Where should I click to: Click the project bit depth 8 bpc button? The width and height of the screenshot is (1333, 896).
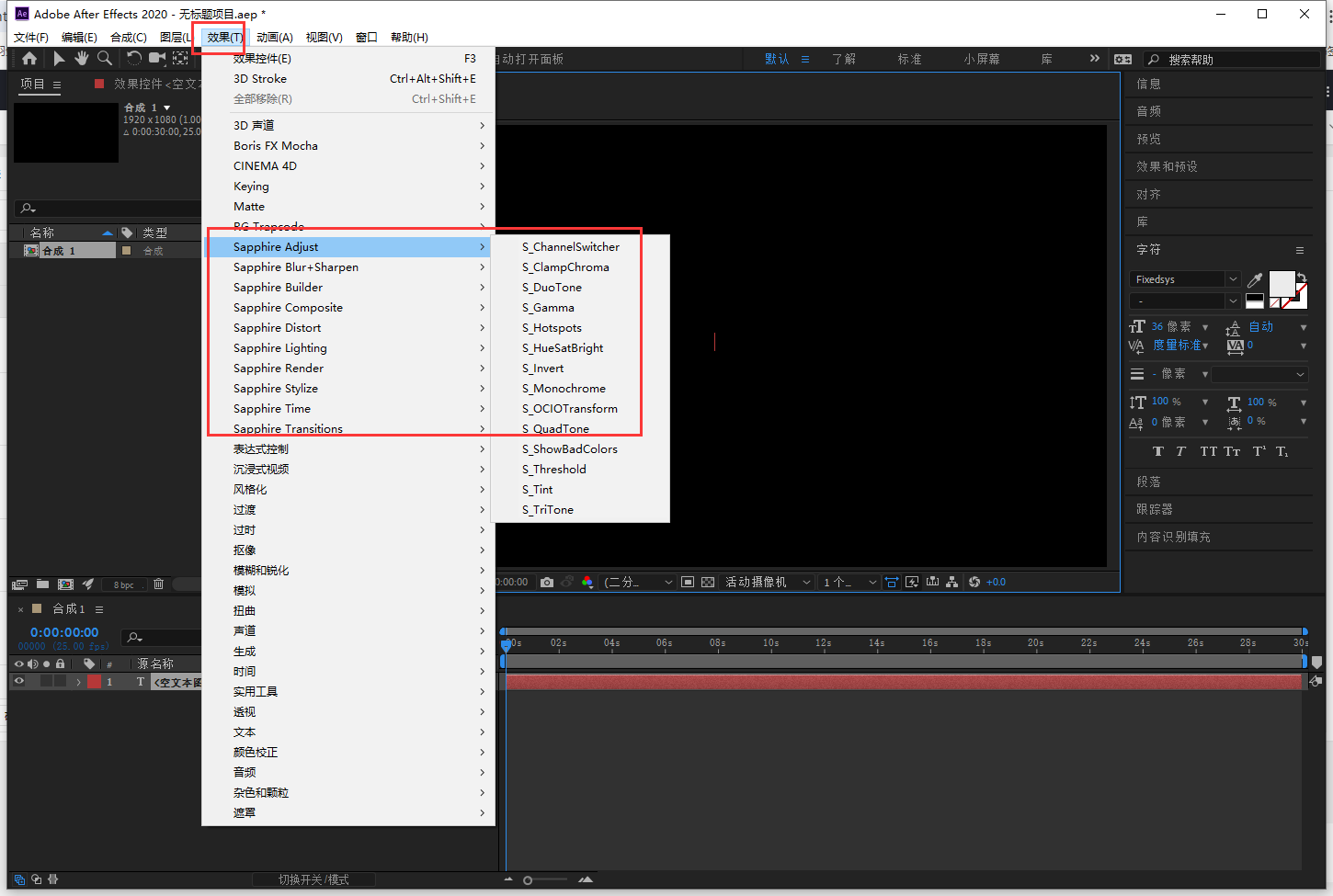point(124,584)
